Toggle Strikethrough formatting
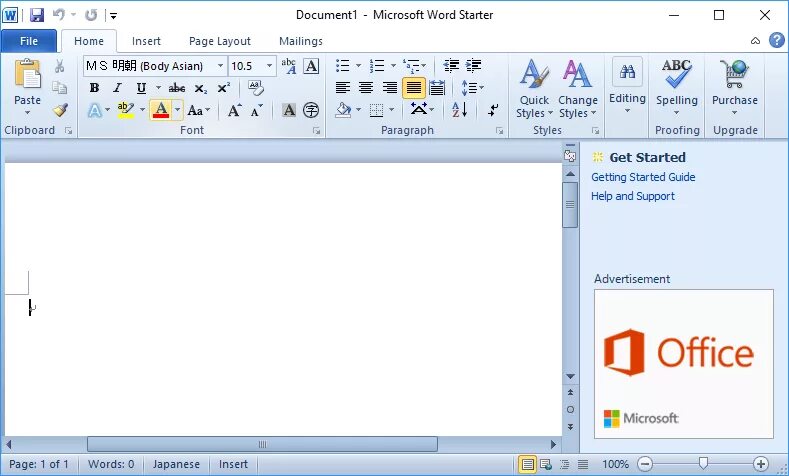The height and width of the screenshot is (476, 789). coord(177,89)
